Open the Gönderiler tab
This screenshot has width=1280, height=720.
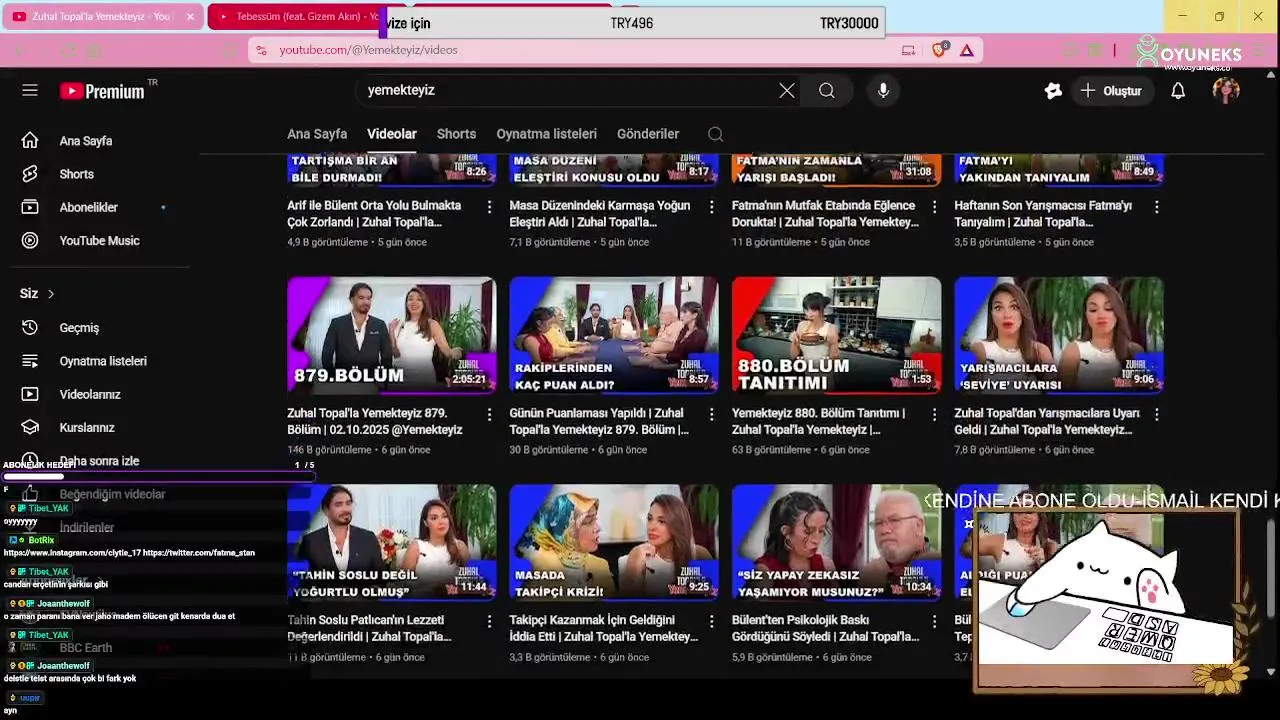[648, 134]
